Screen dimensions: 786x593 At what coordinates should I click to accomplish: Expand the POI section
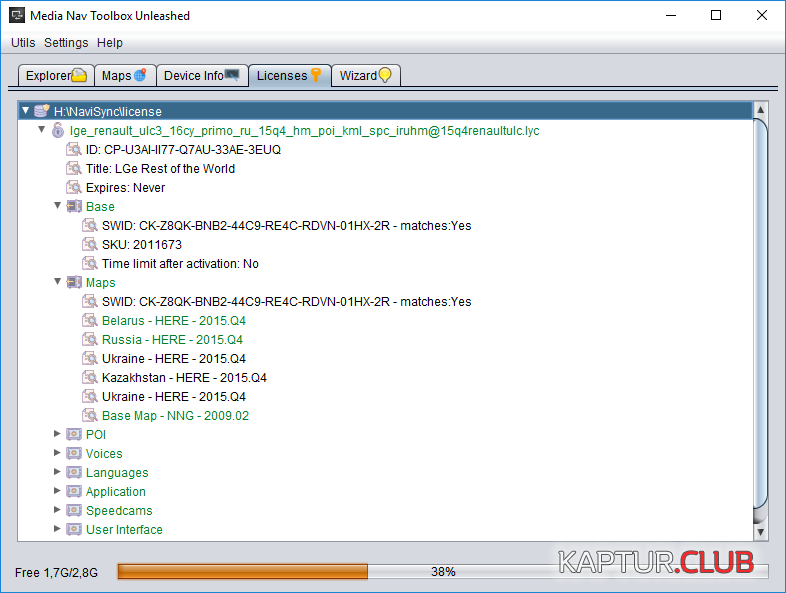pyautogui.click(x=57, y=434)
